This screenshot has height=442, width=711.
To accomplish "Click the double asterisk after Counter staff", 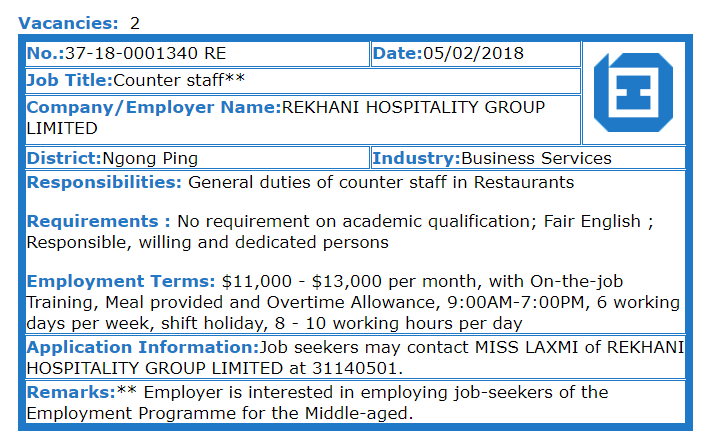I will coord(234,78).
